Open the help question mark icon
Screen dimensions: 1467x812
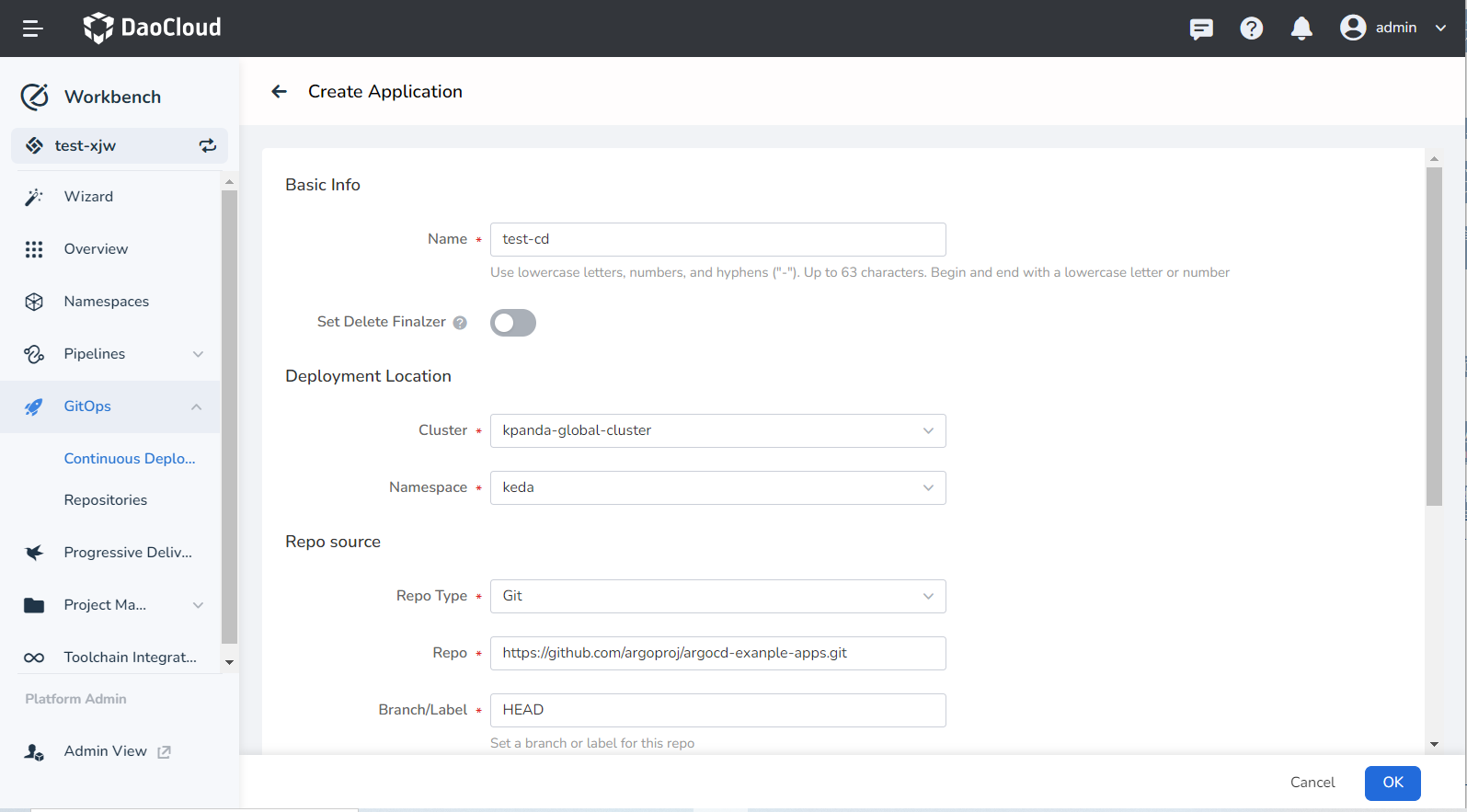click(1251, 29)
